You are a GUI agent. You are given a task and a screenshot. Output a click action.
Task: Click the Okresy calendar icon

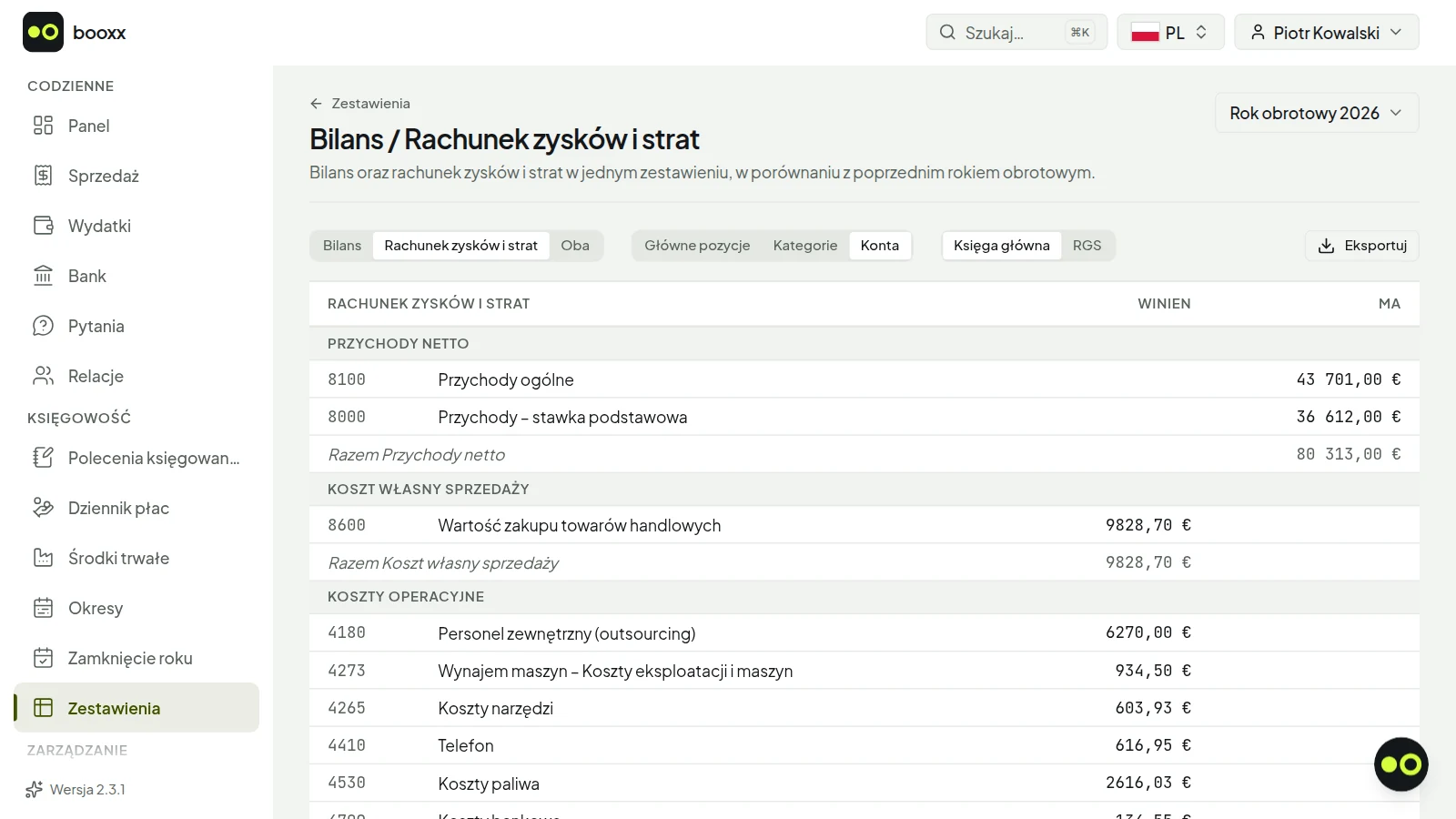(x=43, y=608)
